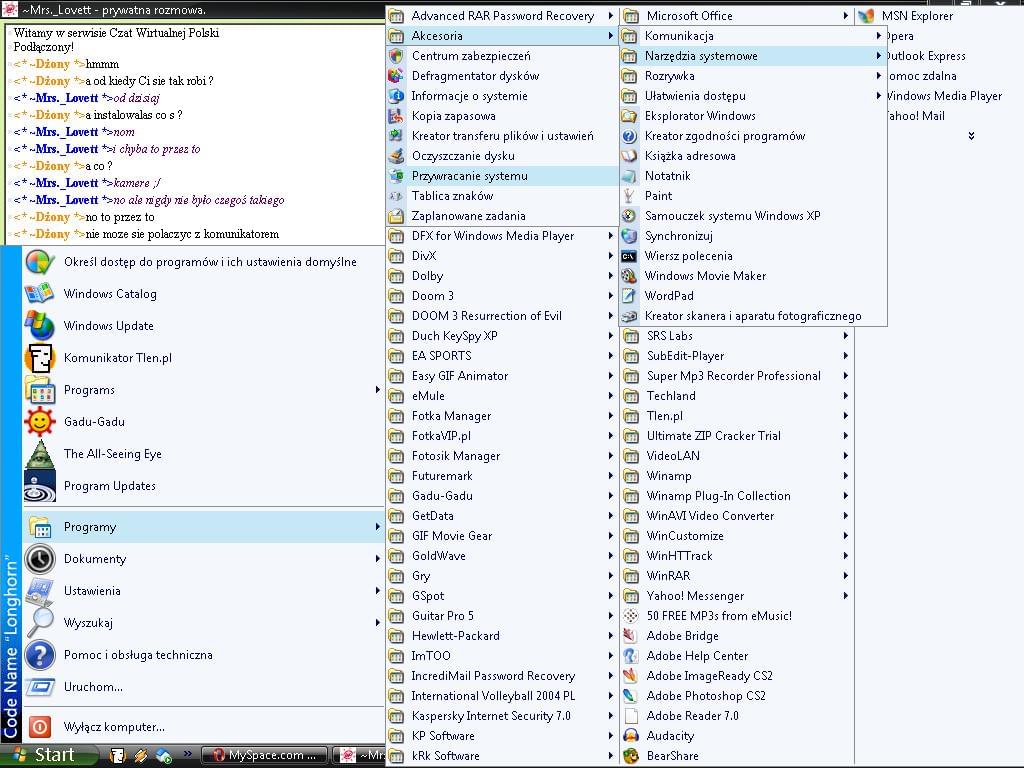The image size is (1024, 768).
Task: Open Określ dostęp do programów entry
Action: pos(202,262)
